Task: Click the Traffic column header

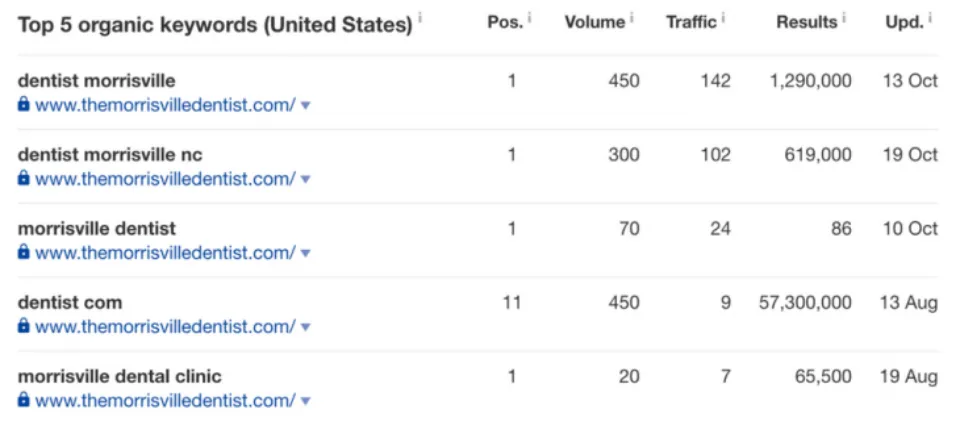Action: 691,22
